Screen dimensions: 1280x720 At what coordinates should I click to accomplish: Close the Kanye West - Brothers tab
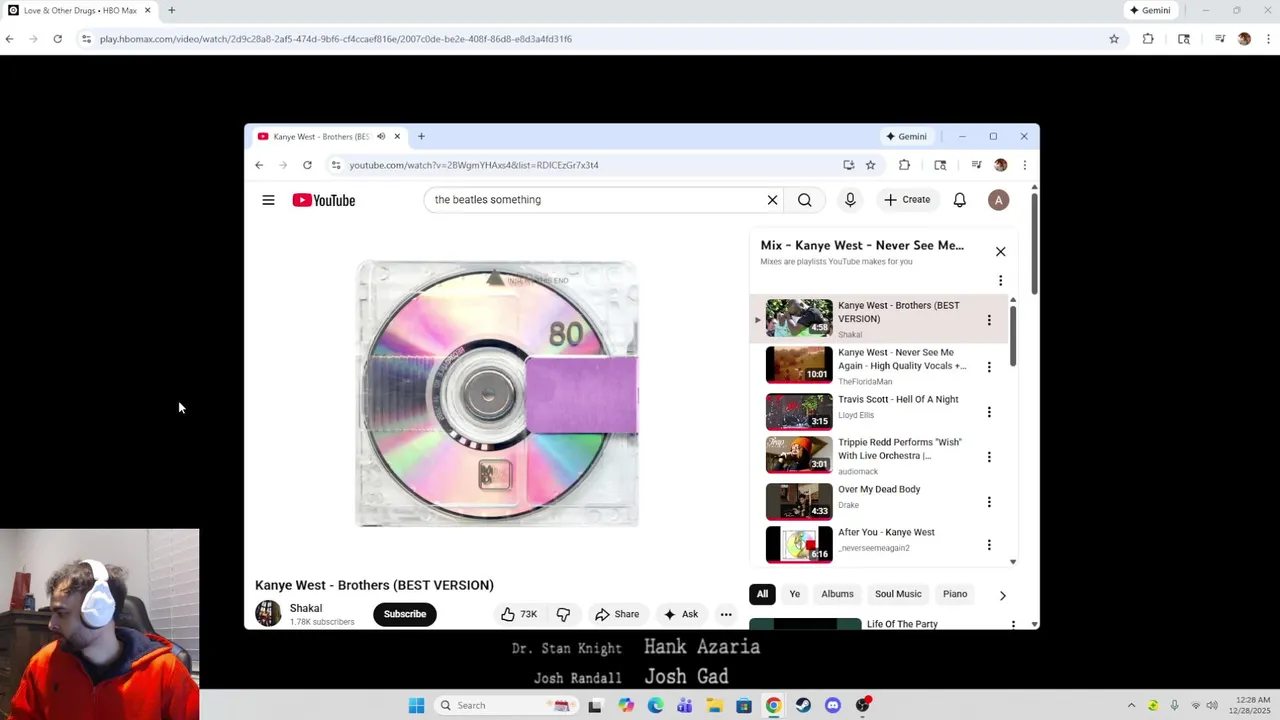point(397,136)
